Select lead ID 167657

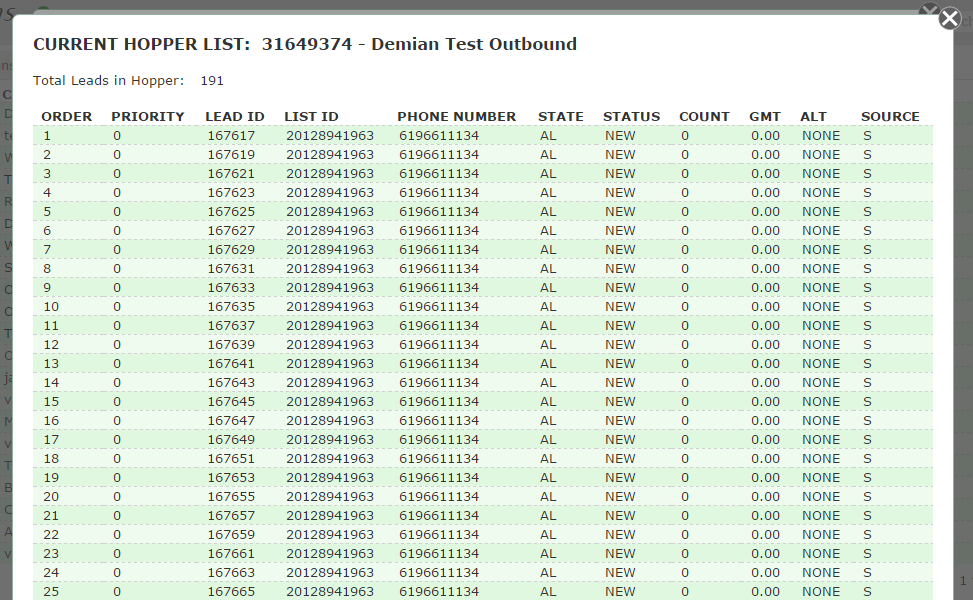[x=231, y=516]
